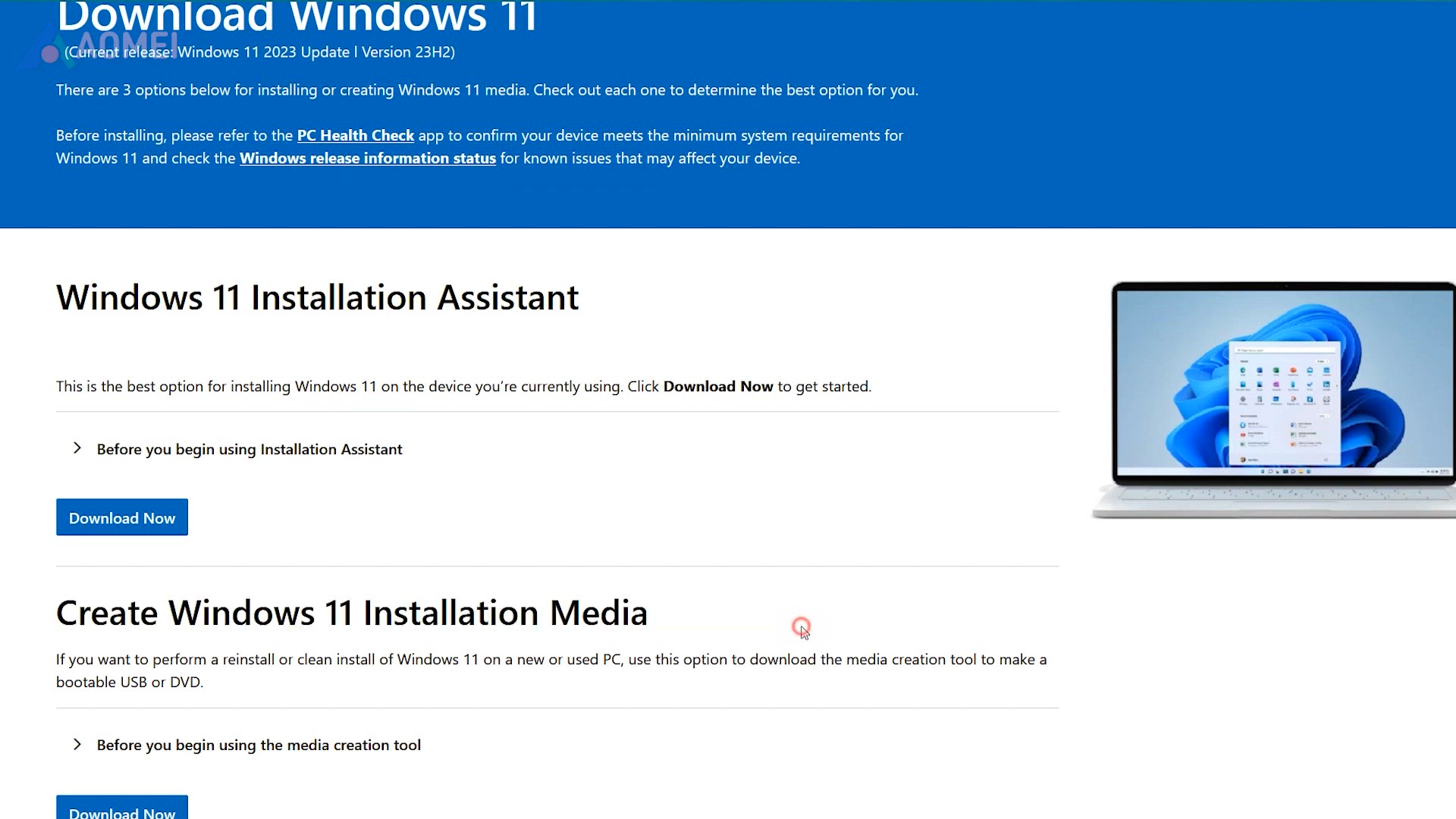Open the Windows release information status link
Viewport: 1456px width, 819px height.
point(368,158)
